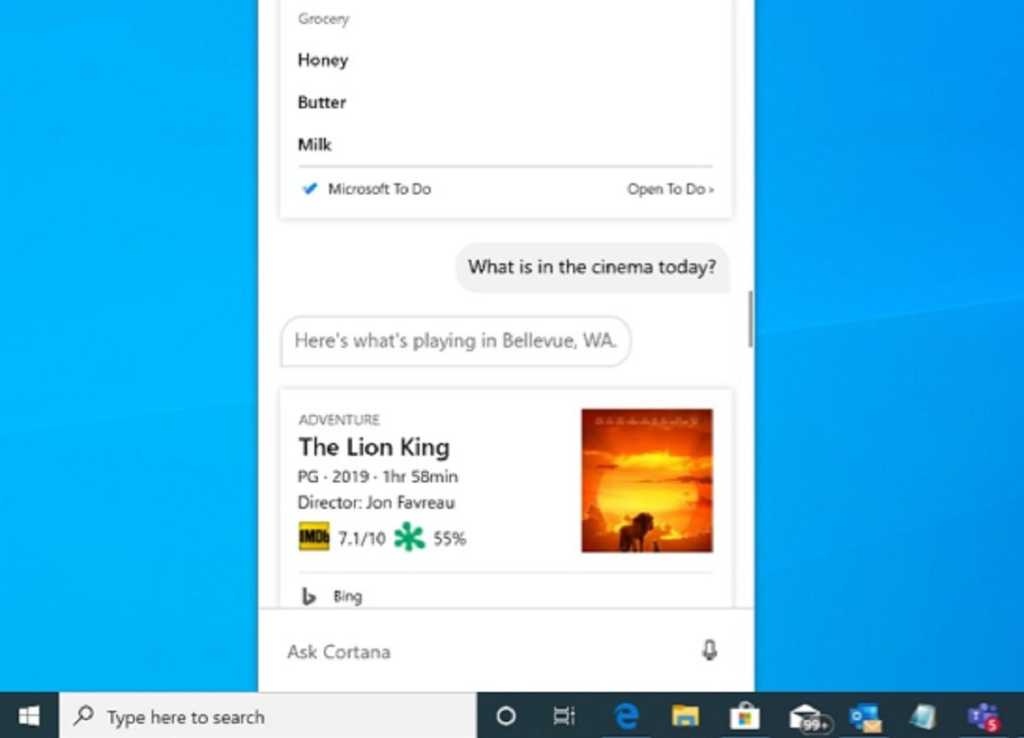Click the 'What is in the cinema today?' message
The image size is (1024, 738).
592,267
